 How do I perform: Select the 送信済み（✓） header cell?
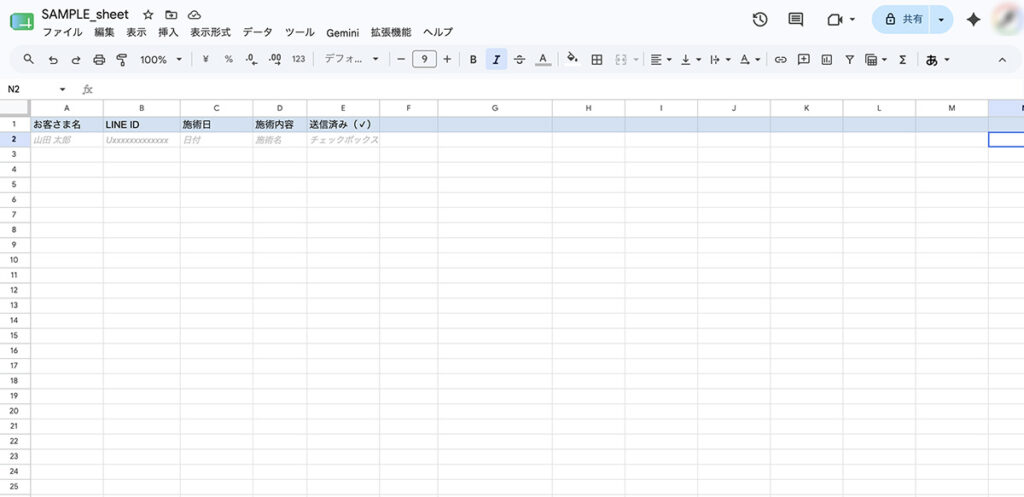point(344,124)
